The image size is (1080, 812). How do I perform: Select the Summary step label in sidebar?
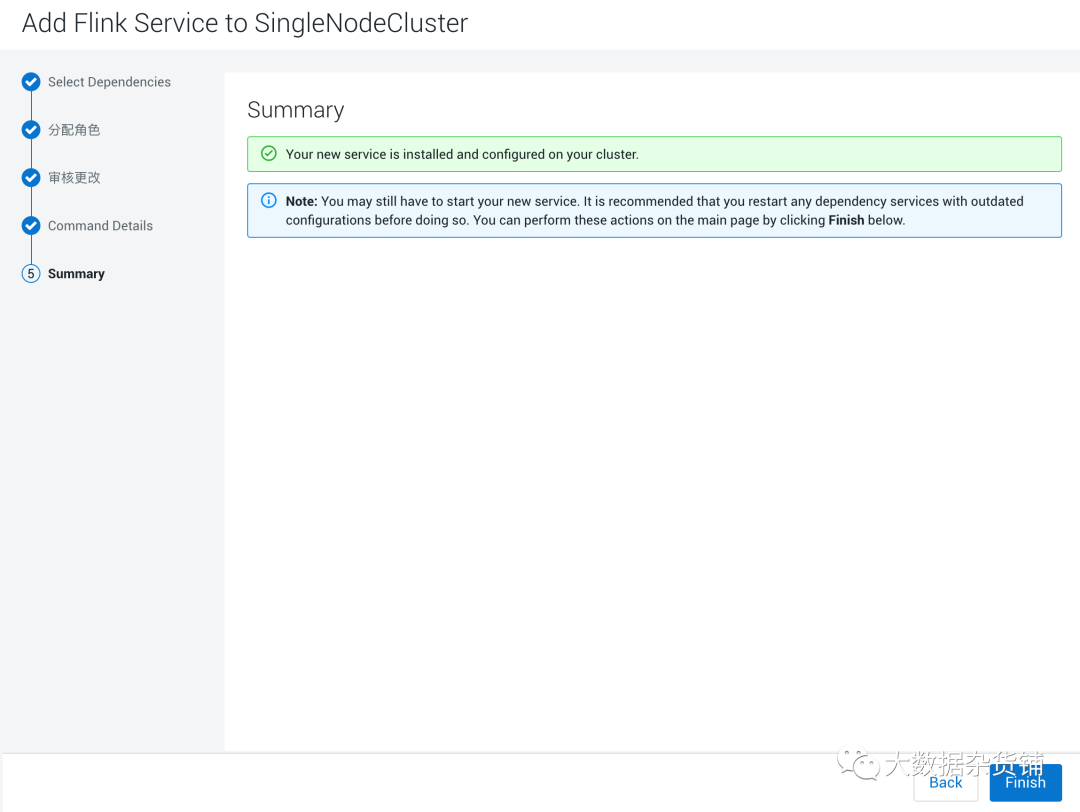pyautogui.click(x=76, y=274)
